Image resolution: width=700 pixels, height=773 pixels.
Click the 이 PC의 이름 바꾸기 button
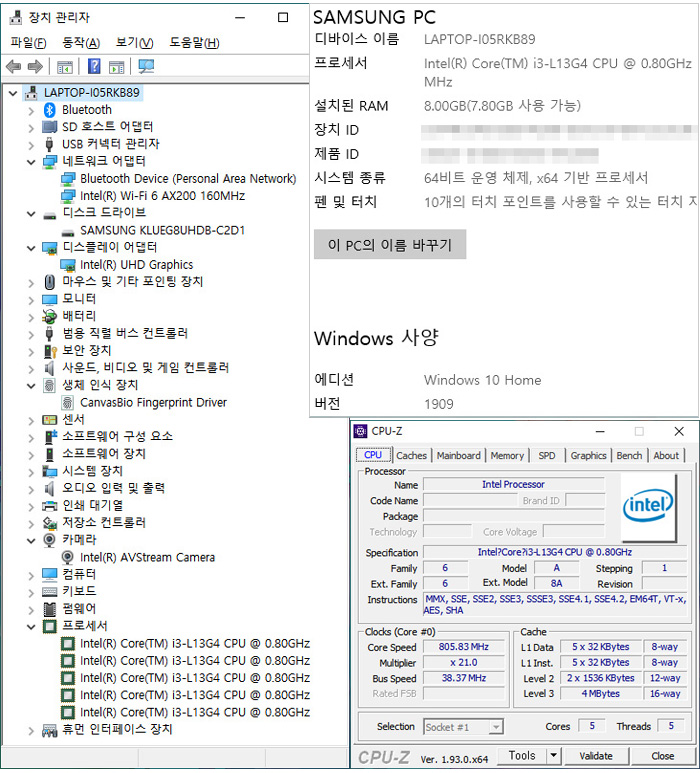[x=390, y=245]
